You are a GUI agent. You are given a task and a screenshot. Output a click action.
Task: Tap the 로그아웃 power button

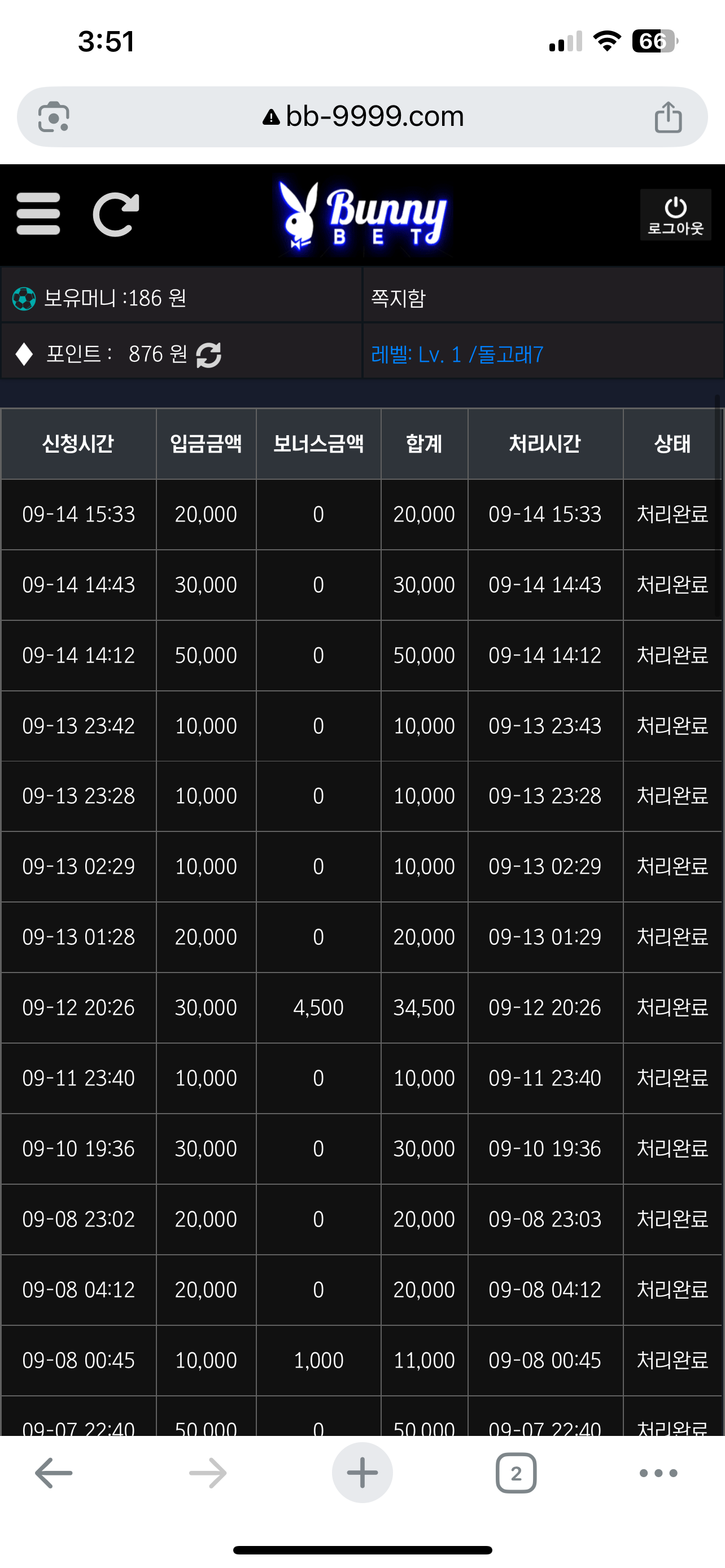675,215
